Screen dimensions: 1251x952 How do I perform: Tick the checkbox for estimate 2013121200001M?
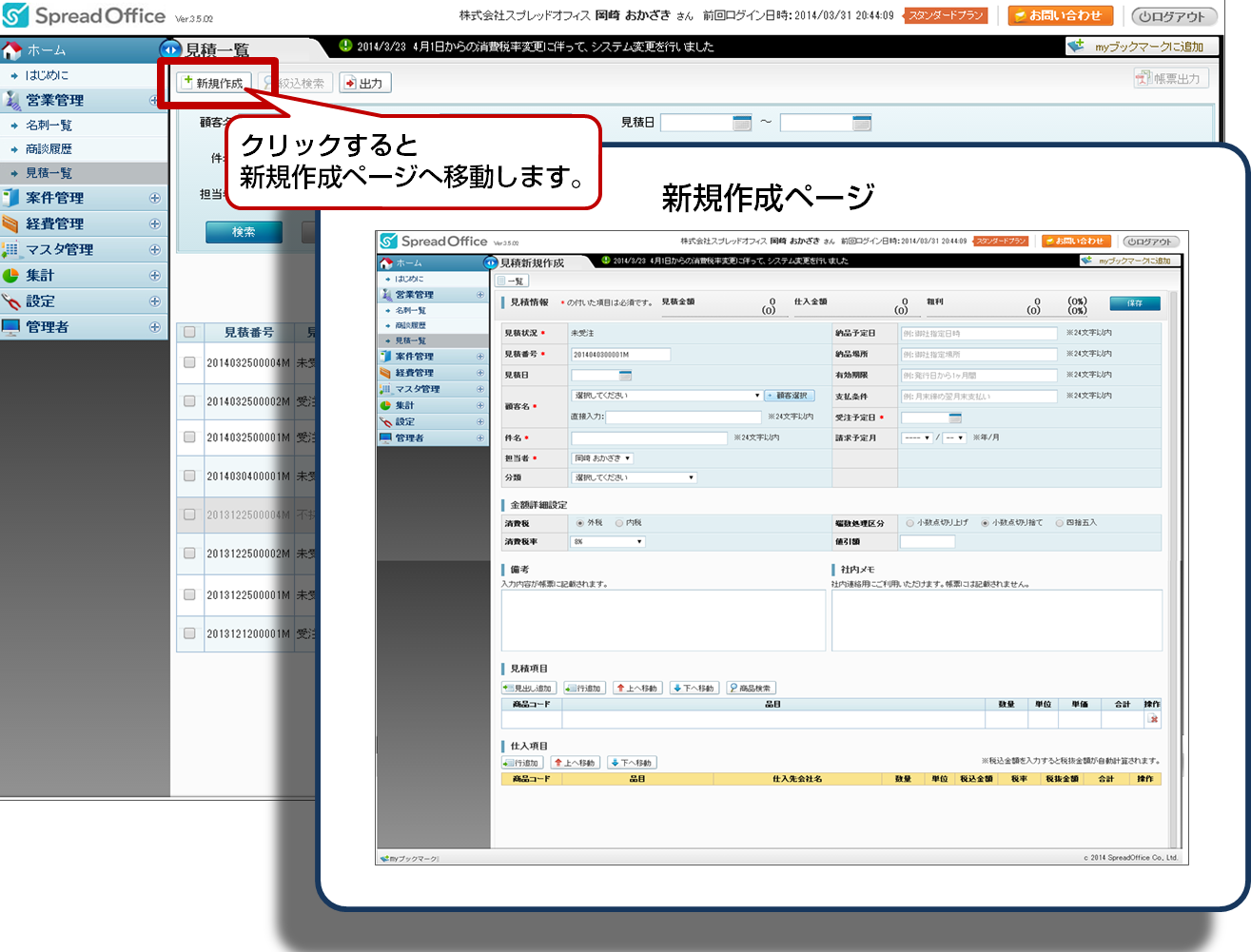189,633
